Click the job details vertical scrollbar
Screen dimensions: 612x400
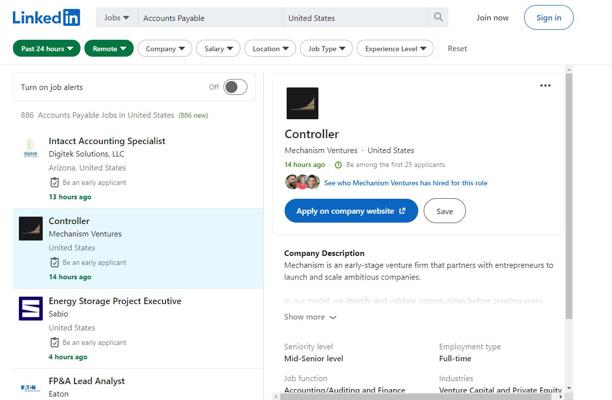click(569, 195)
